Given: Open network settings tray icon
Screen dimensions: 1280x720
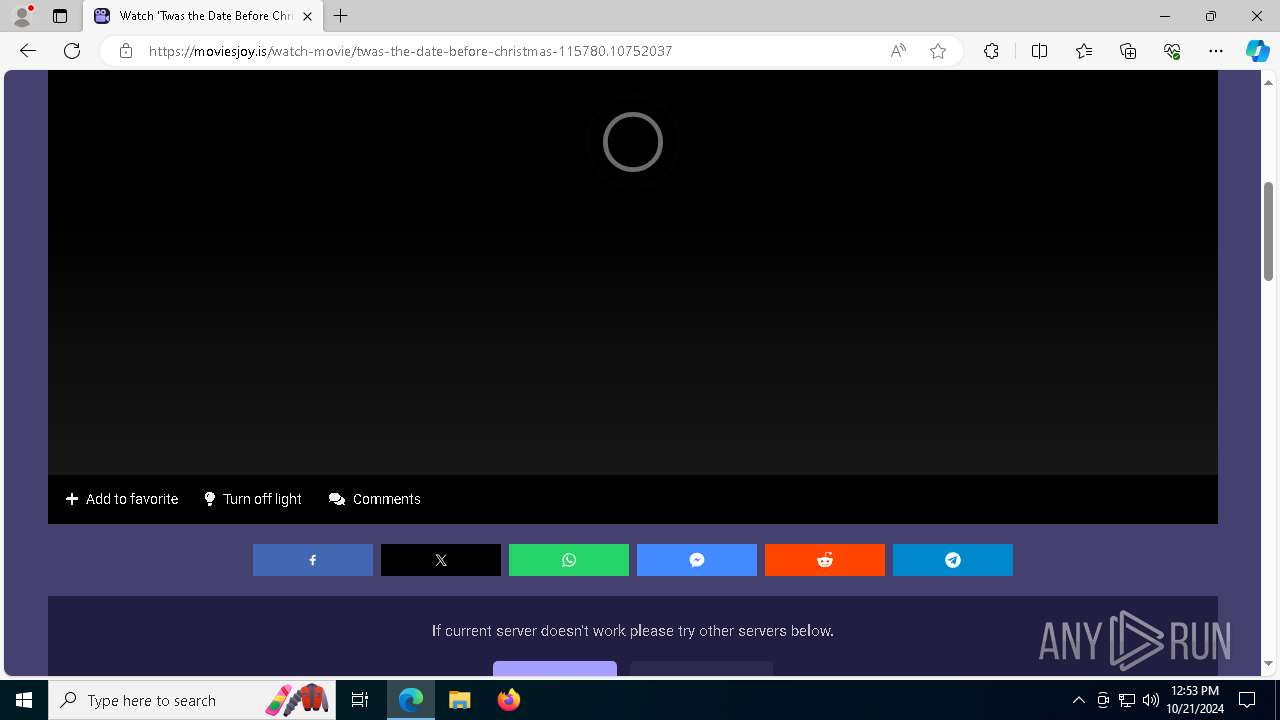Looking at the screenshot, I should tap(1127, 700).
